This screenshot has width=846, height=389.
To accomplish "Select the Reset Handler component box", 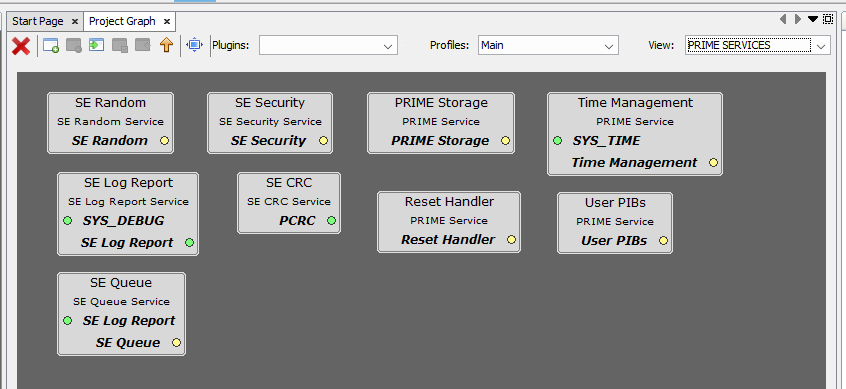I will point(449,222).
